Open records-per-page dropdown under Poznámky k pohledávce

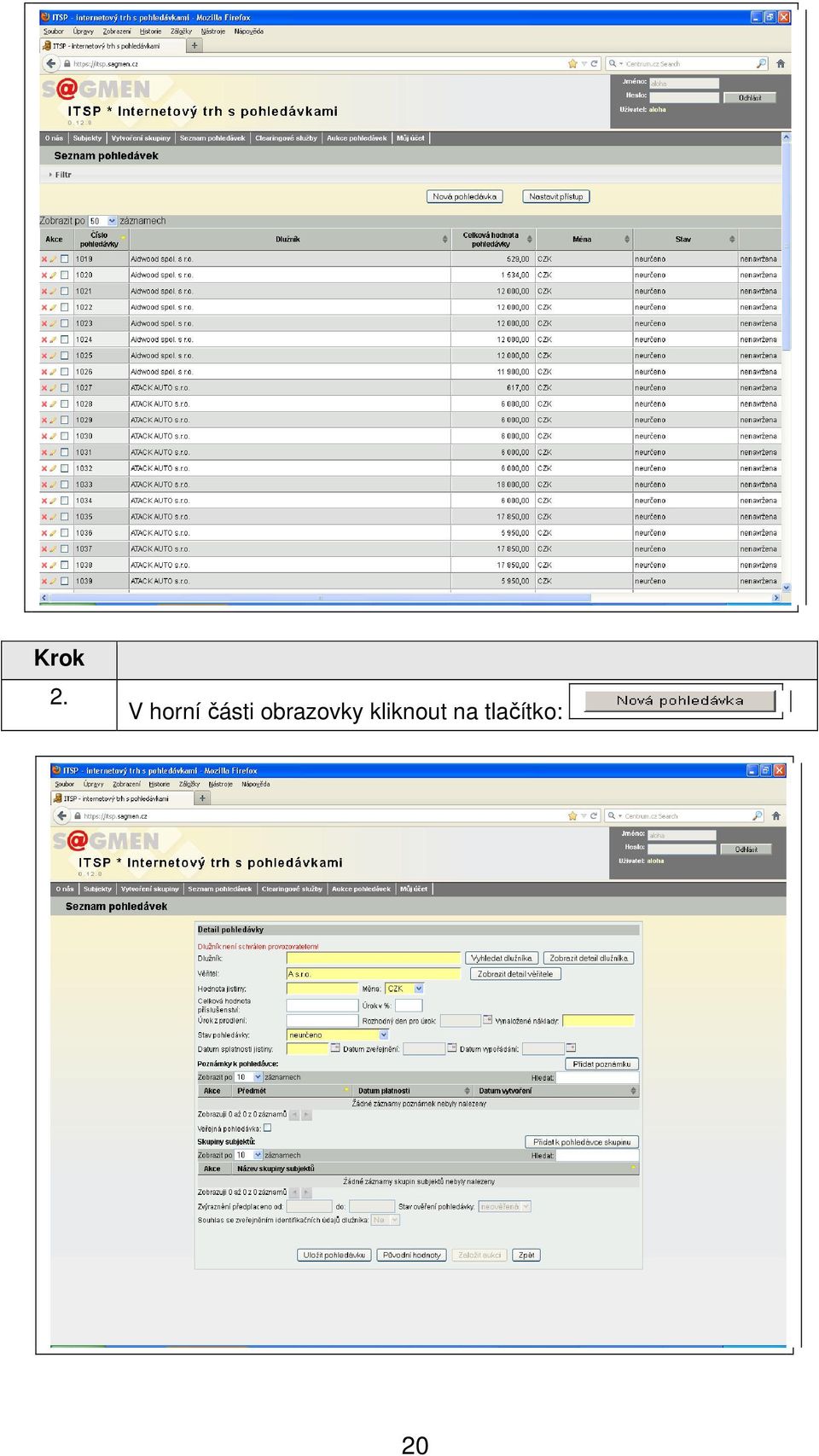pyautogui.click(x=248, y=1077)
